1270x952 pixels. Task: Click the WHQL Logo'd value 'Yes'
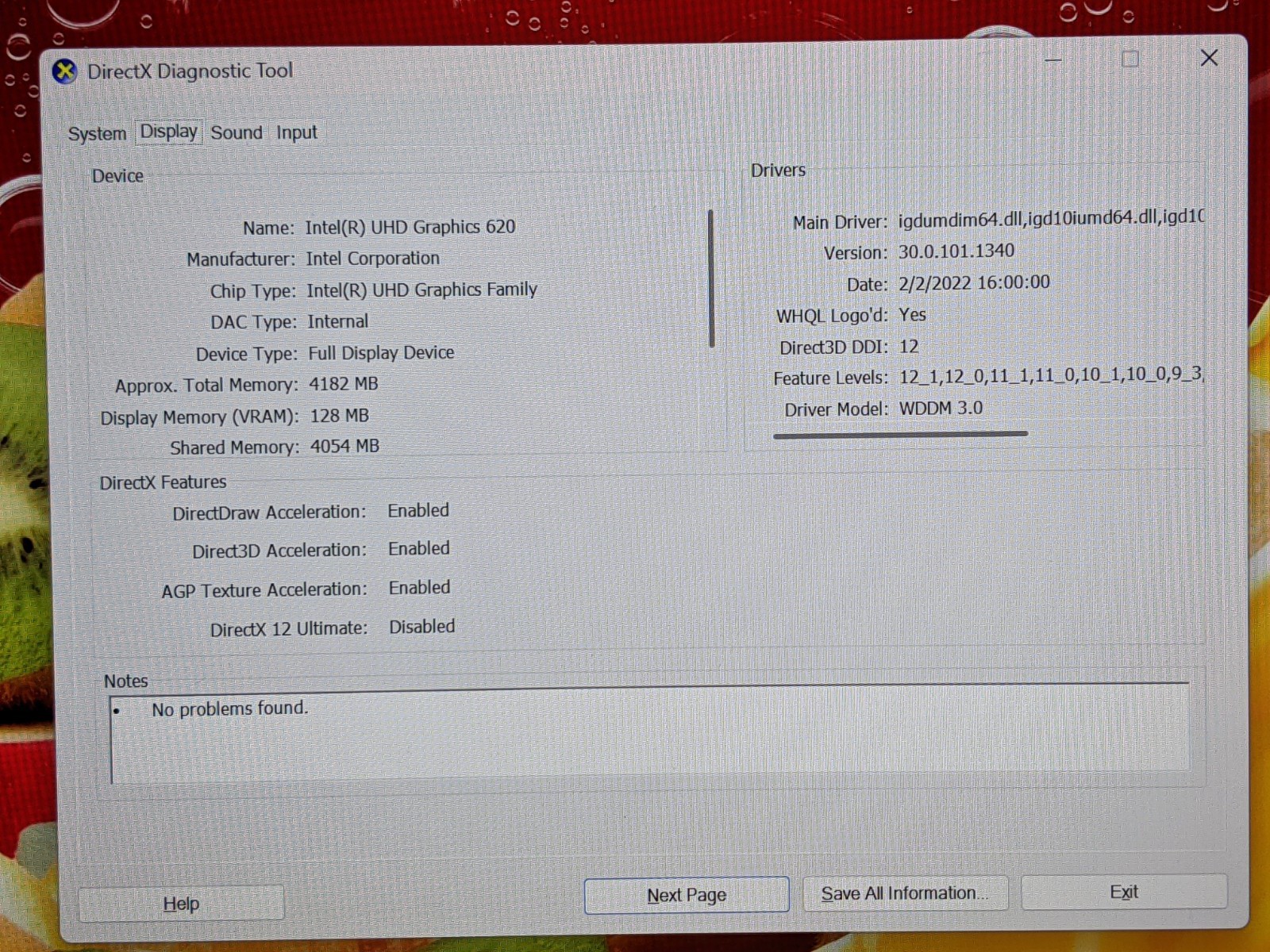(x=912, y=315)
